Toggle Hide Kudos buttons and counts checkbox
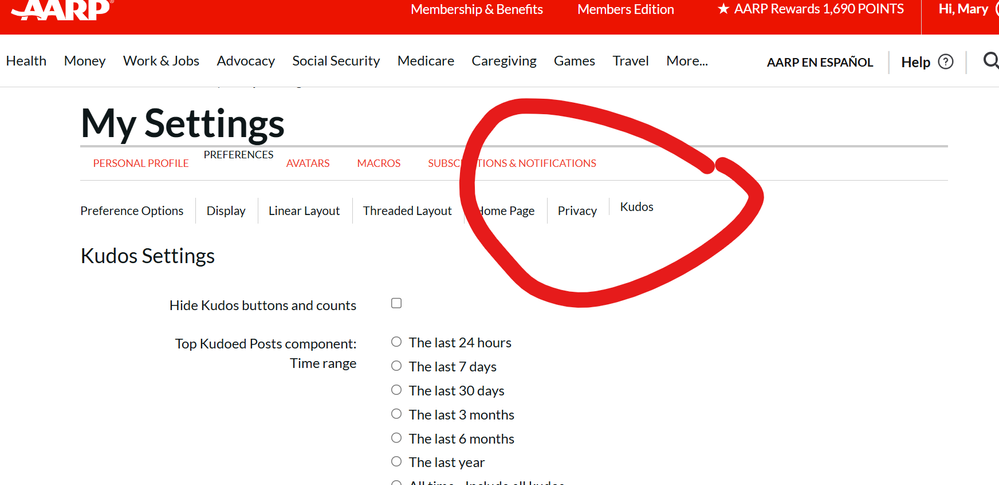This screenshot has height=485, width=999. pyautogui.click(x=396, y=303)
